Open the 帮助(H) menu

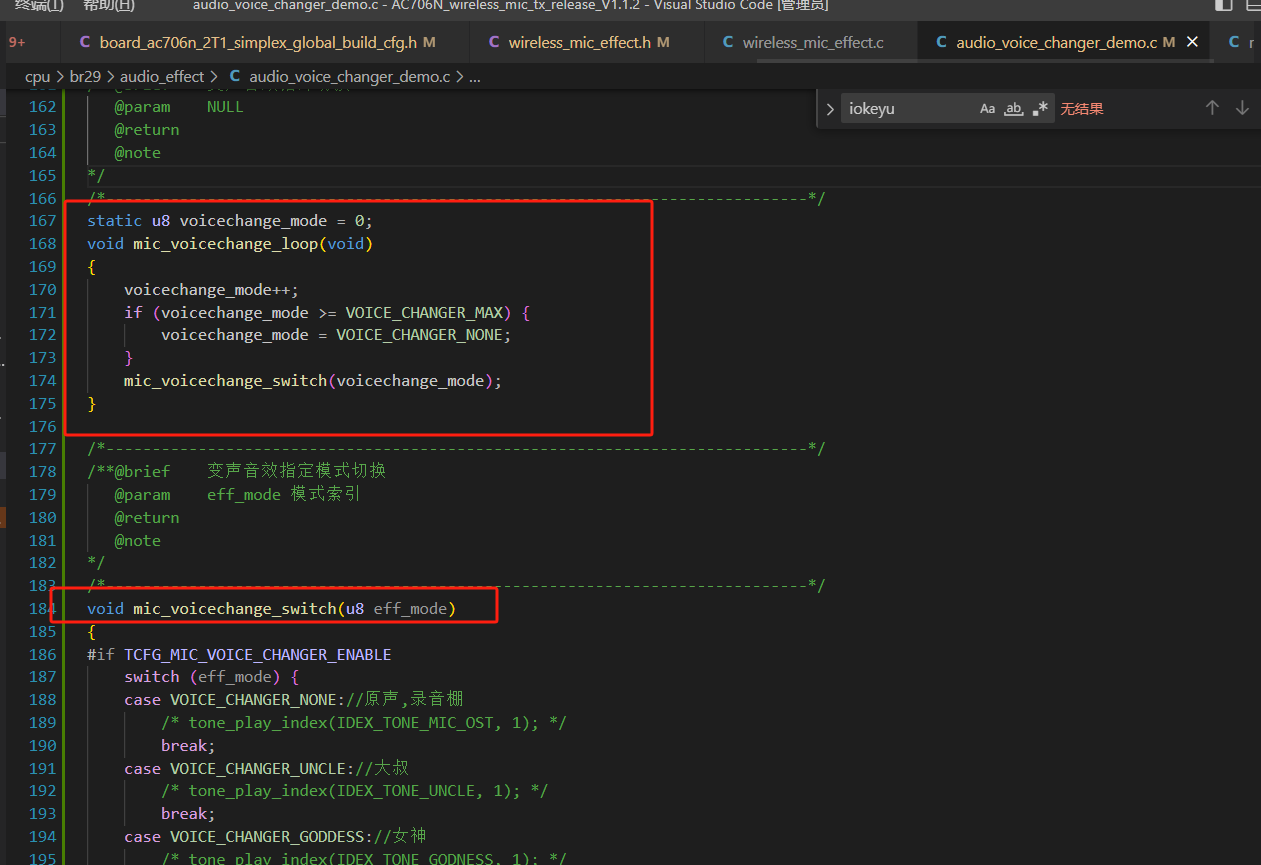click(109, 5)
